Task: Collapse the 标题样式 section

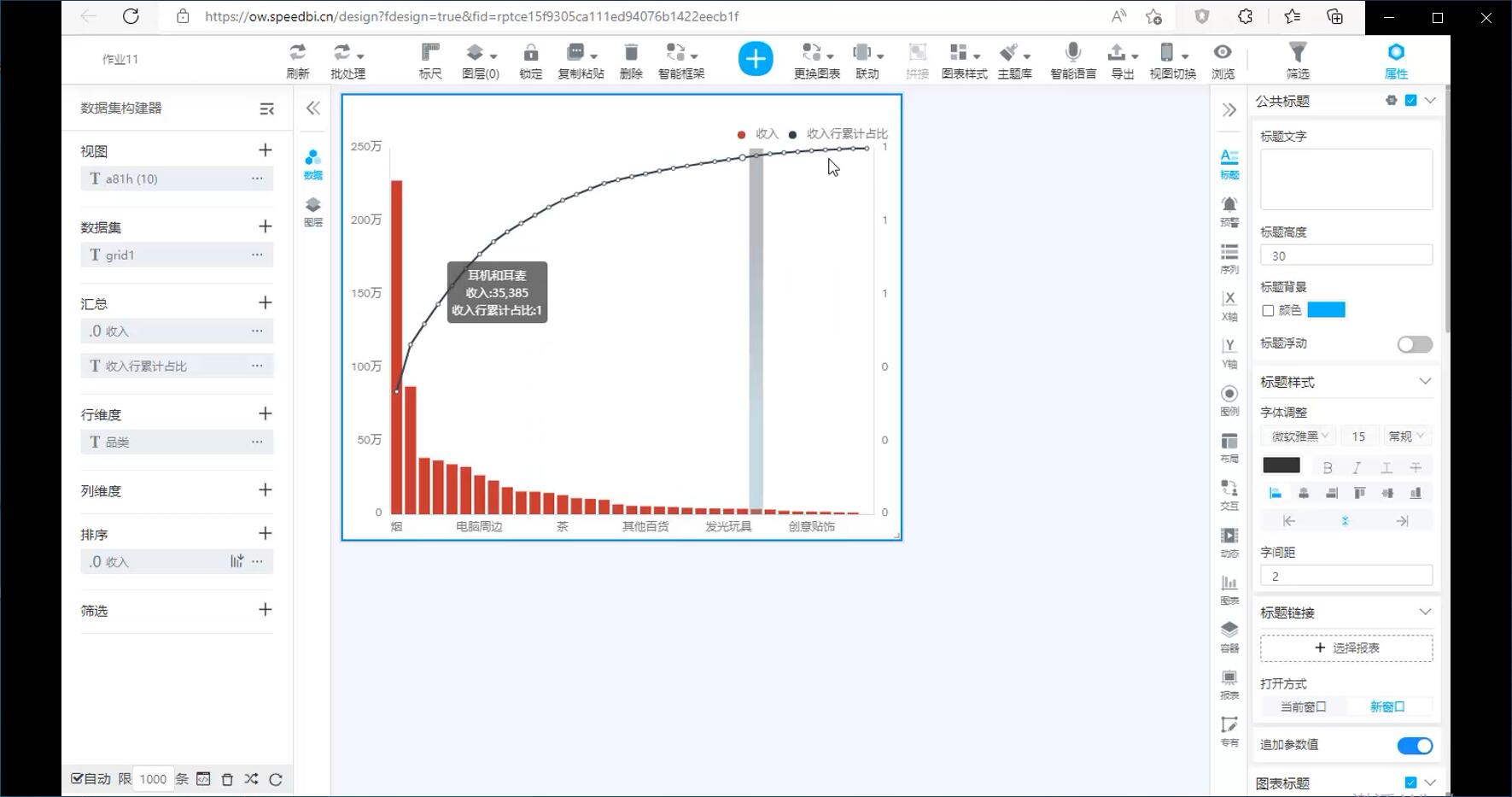Action: 1424,382
